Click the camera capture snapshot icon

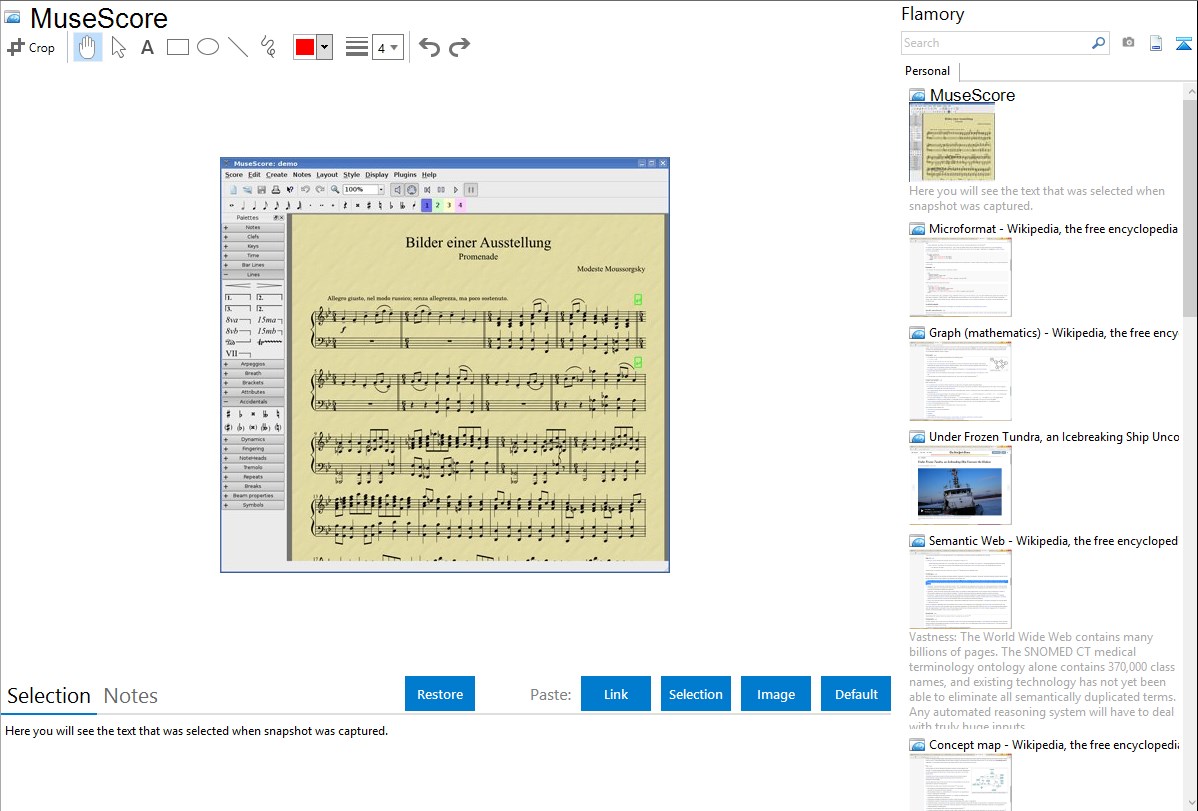(1128, 43)
